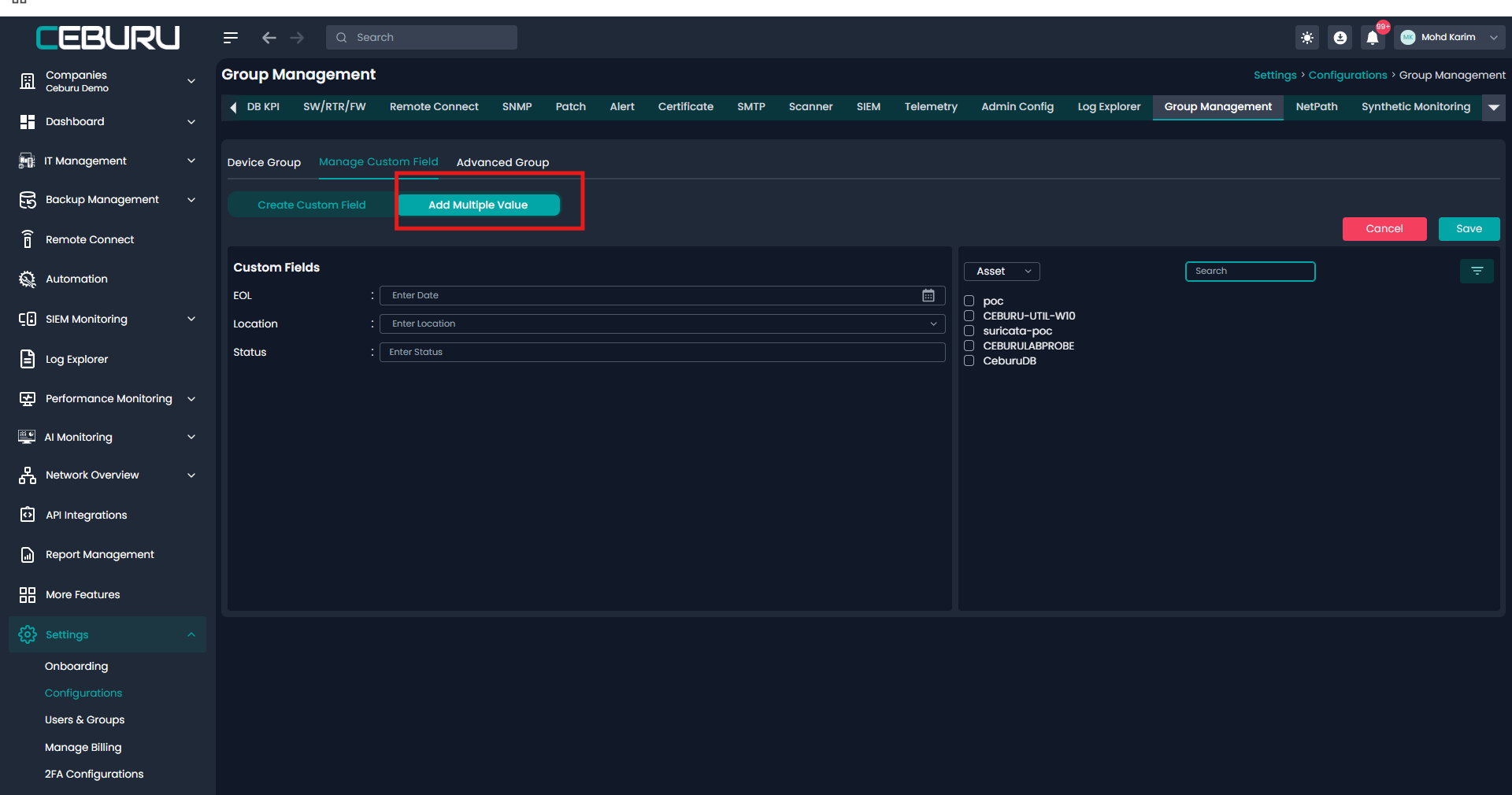Check the CeburuDB checkbox
Screen dimensions: 1512x795
[969, 361]
